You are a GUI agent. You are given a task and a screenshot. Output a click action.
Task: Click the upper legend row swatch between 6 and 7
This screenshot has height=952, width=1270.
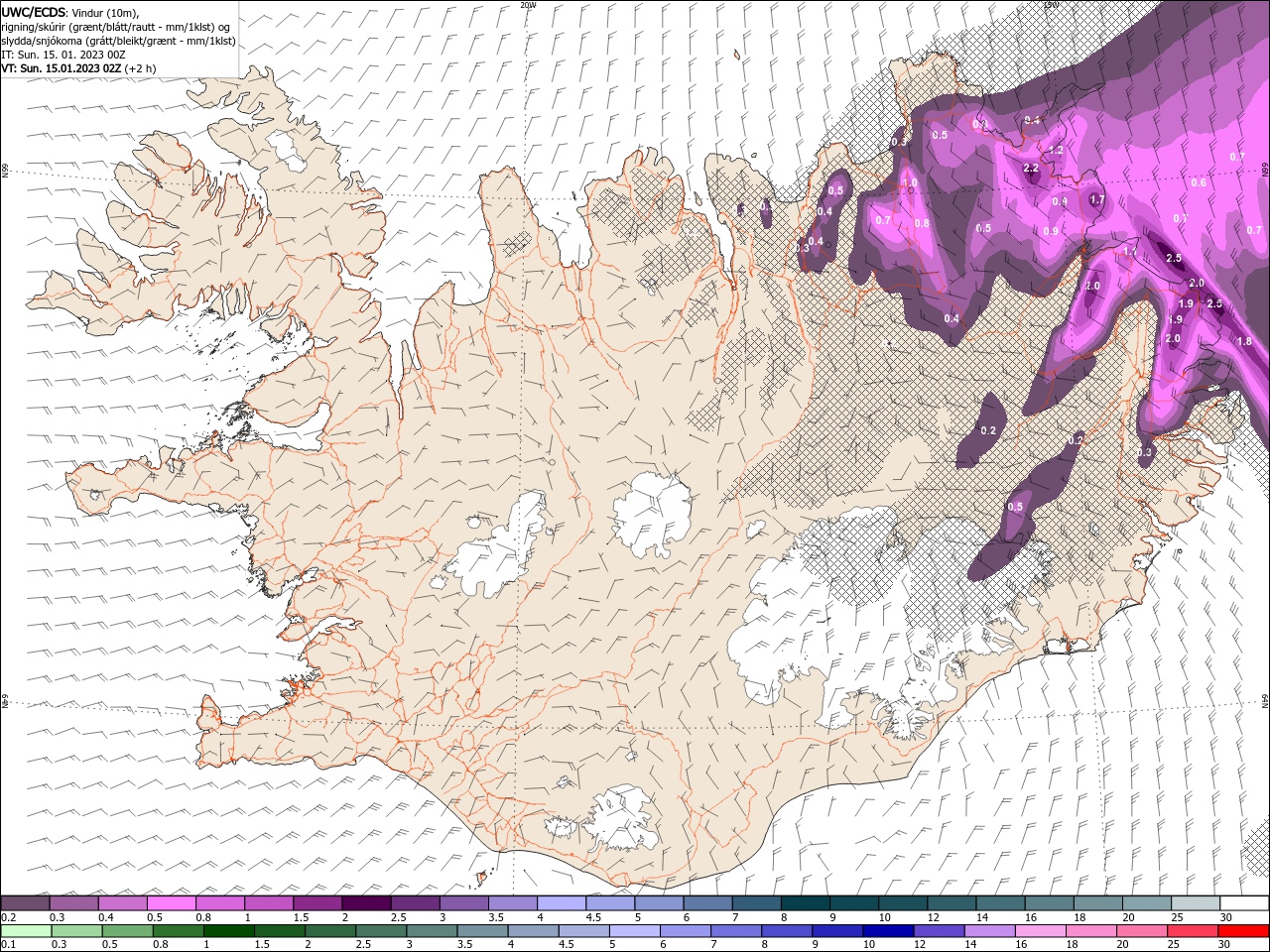pos(707,903)
